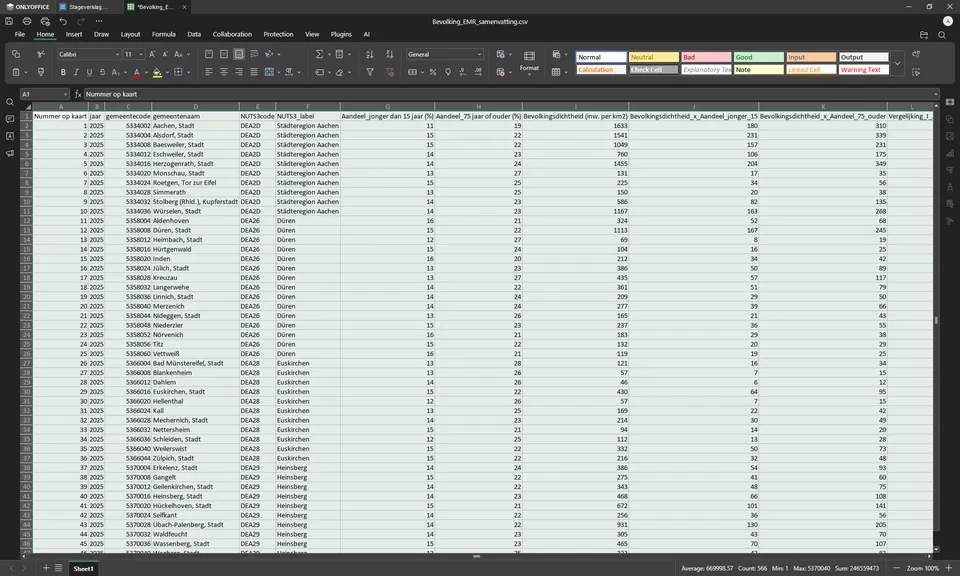Open the Plugins tab

pyautogui.click(x=341, y=35)
